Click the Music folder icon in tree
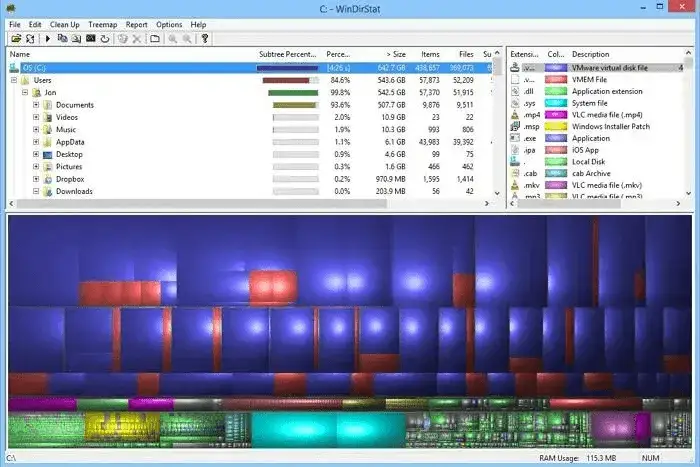Viewport: 700px width, 467px height. click(x=47, y=129)
